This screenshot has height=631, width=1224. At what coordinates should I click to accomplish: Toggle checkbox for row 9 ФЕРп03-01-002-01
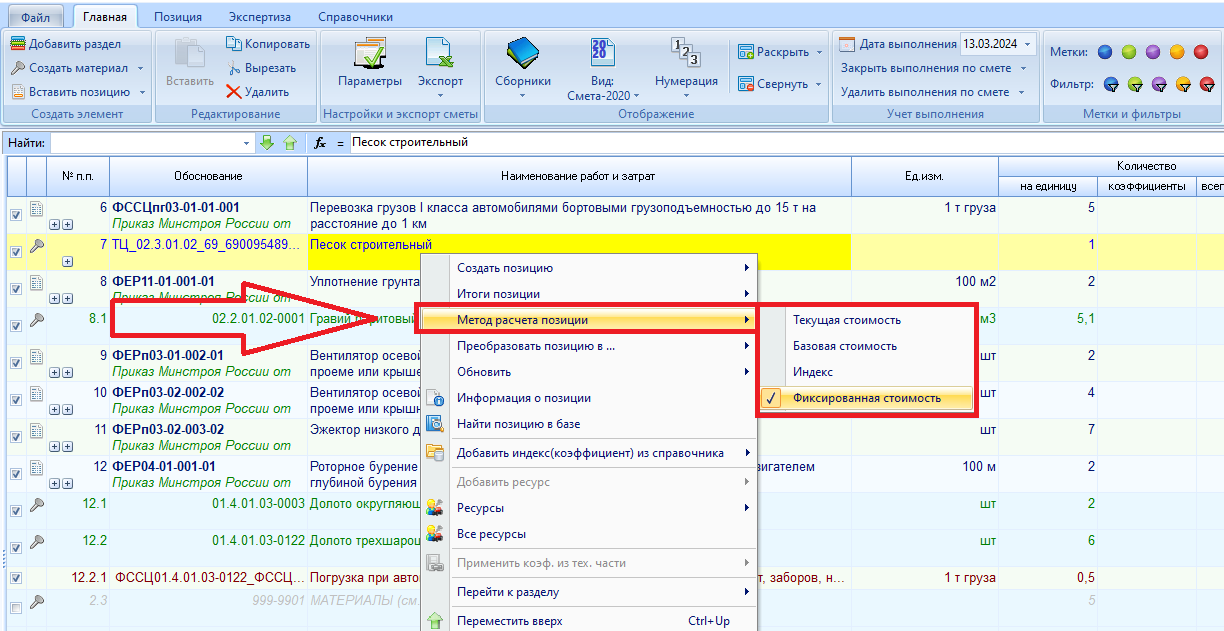[x=16, y=362]
